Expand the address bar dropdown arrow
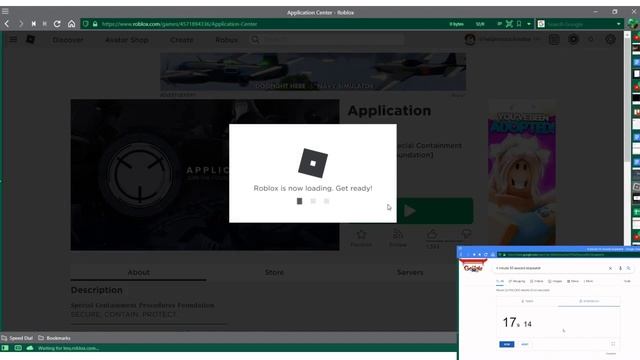The height and width of the screenshot is (360, 640). point(529,24)
